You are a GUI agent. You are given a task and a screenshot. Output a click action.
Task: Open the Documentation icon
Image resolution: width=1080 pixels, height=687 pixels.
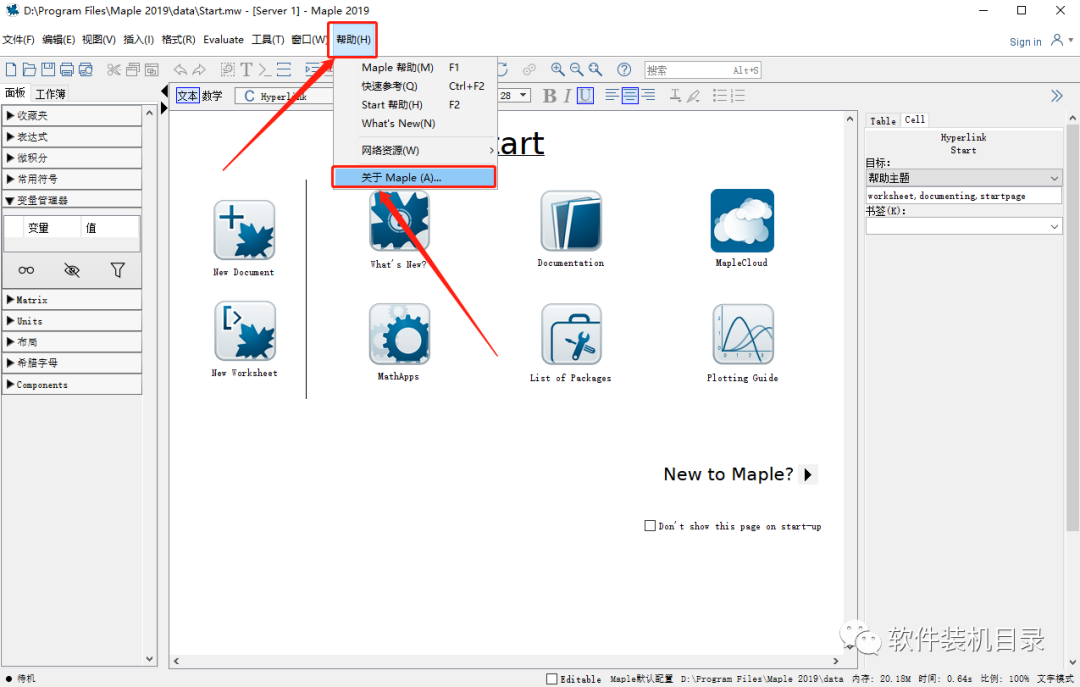(x=571, y=221)
